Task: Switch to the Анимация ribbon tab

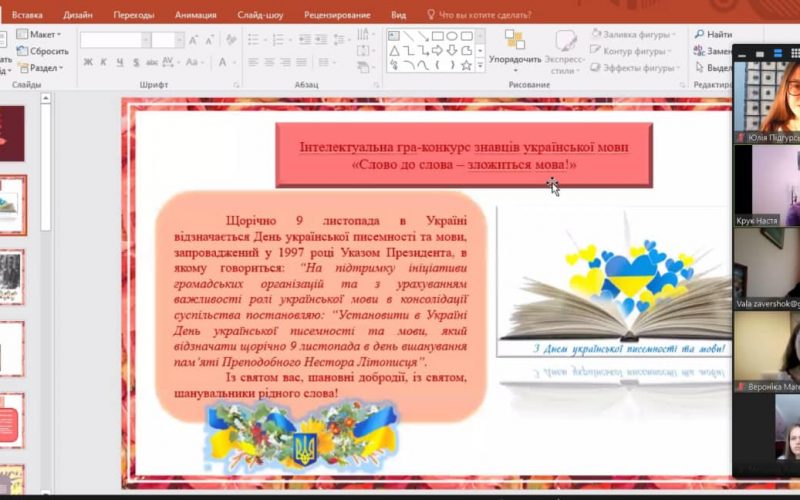Action: click(x=195, y=15)
